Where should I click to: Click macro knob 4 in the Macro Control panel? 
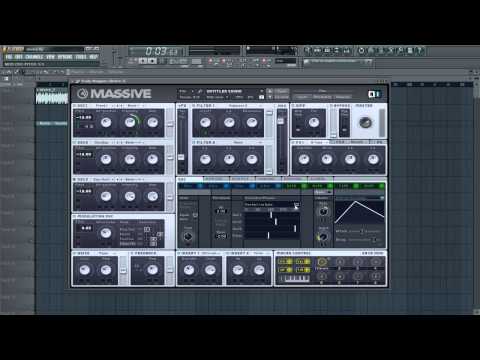(x=375, y=262)
